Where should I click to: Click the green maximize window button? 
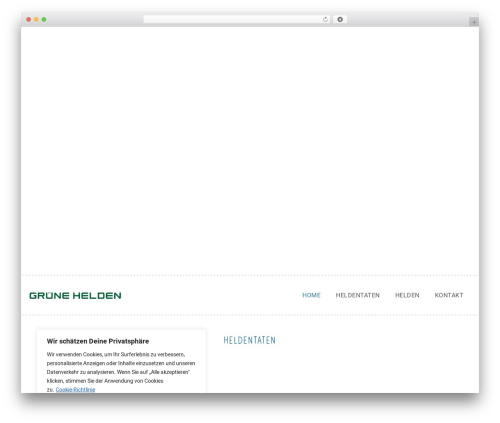coord(44,20)
